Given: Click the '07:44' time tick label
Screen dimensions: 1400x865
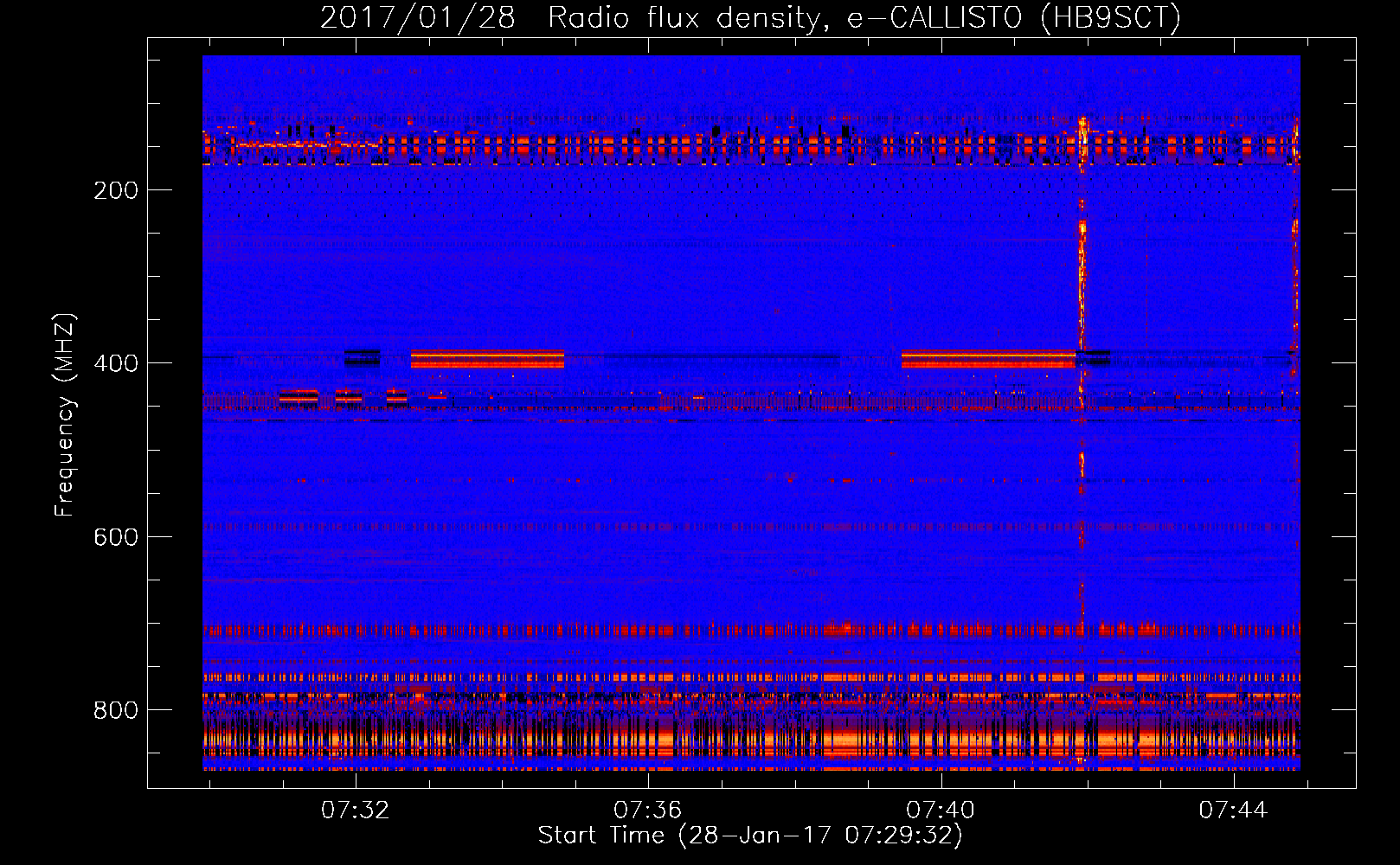Looking at the screenshot, I should coord(1233,811).
